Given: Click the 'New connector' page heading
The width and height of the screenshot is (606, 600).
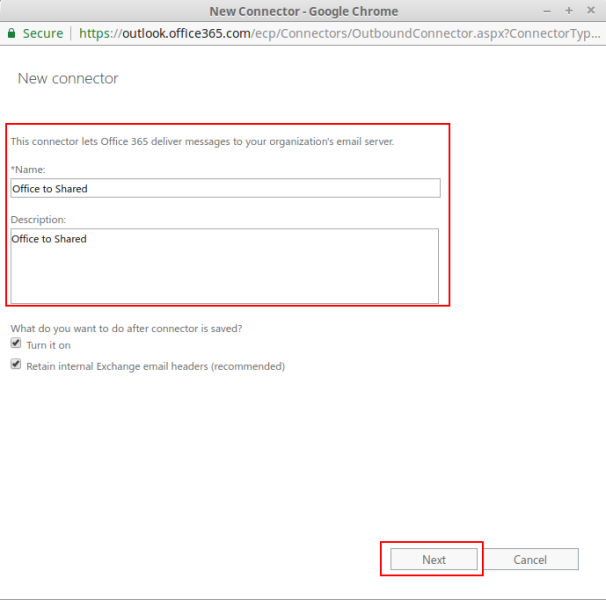Looking at the screenshot, I should point(68,78).
